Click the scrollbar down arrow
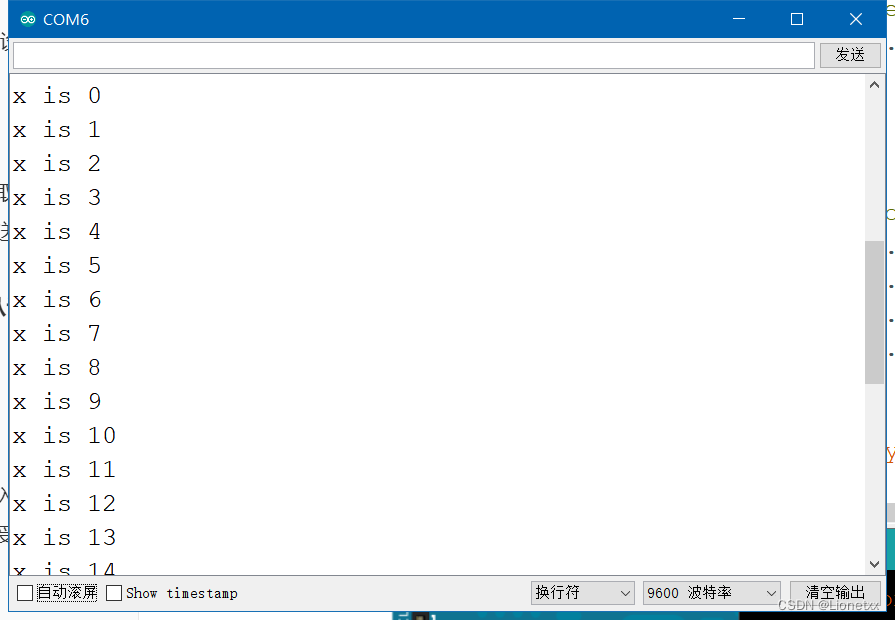895x620 pixels. (874, 564)
